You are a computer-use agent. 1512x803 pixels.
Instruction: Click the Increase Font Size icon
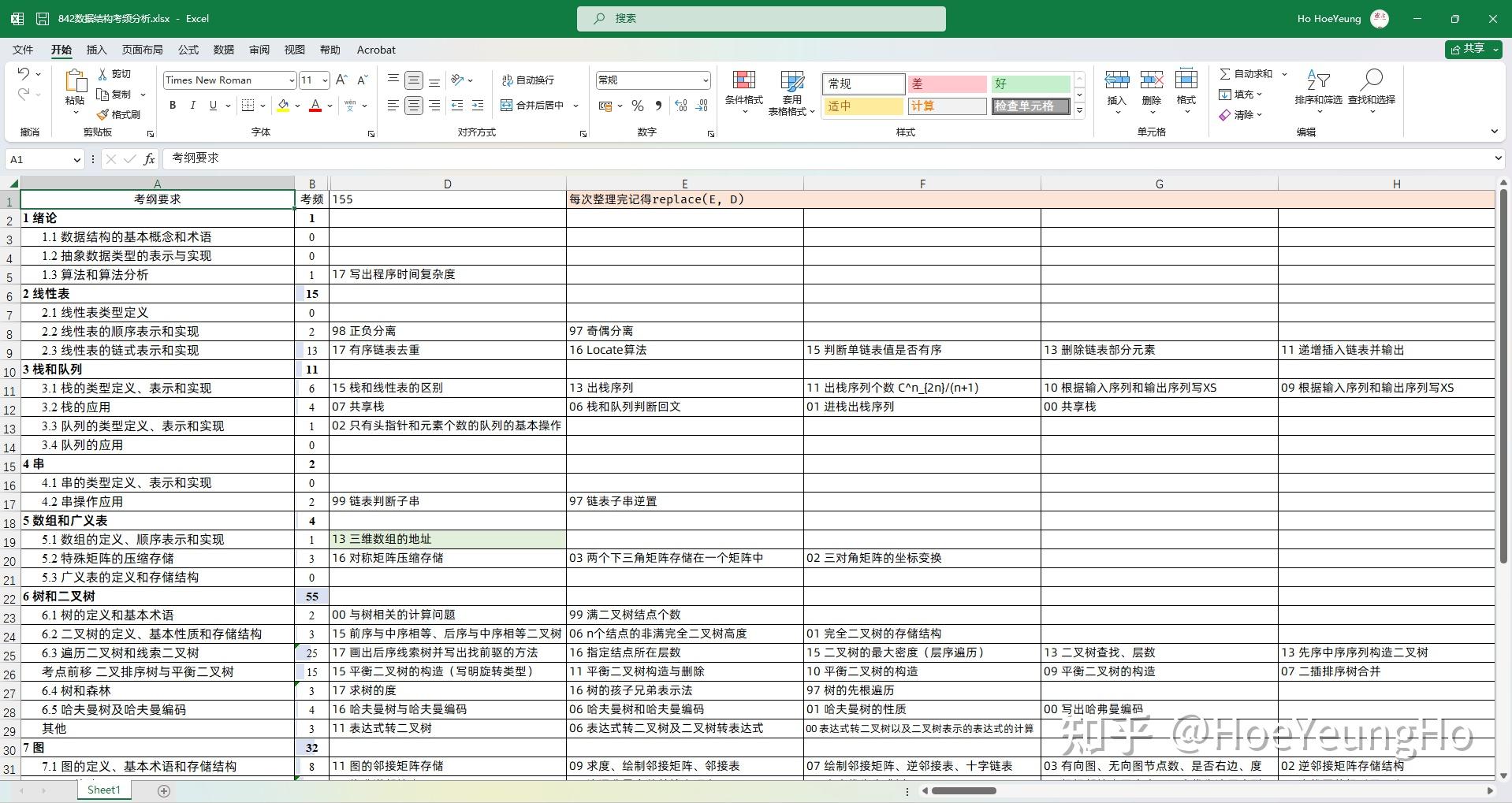[341, 80]
